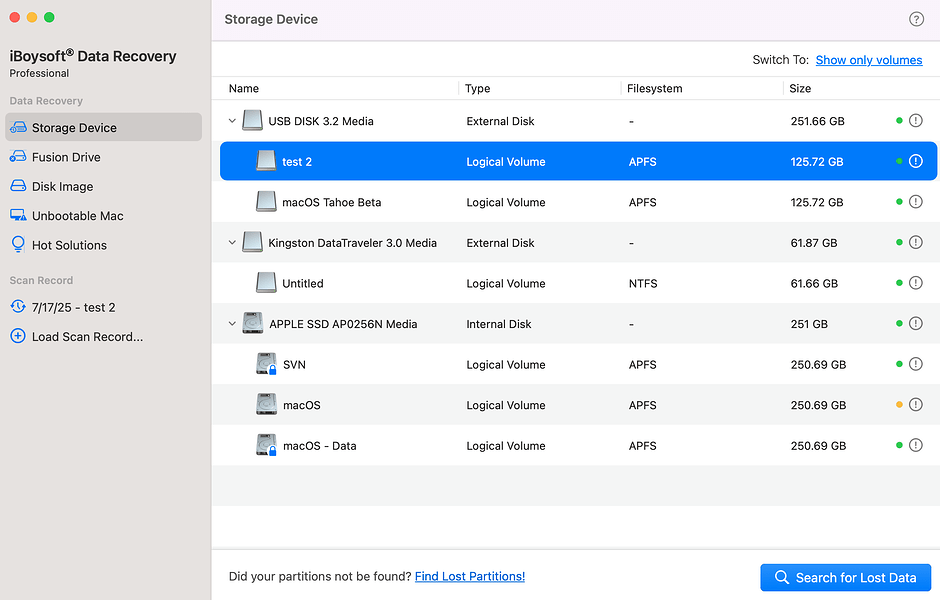
Task: Click info icon for SVN volume
Action: [915, 364]
